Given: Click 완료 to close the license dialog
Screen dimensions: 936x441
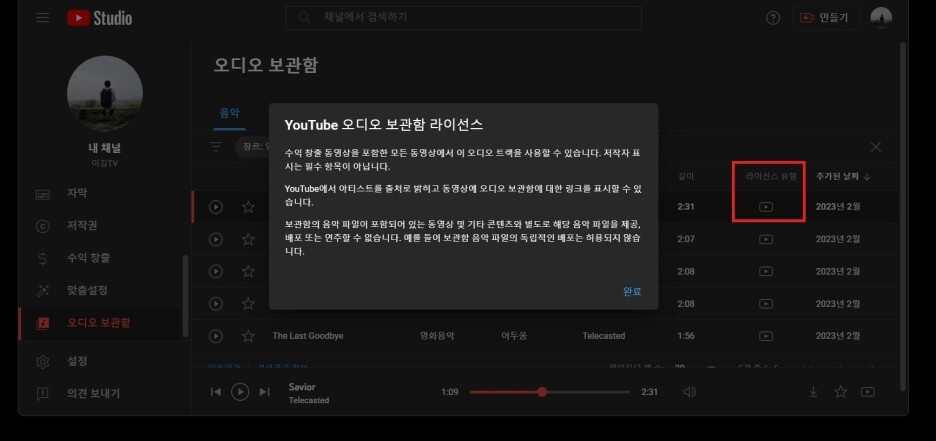Looking at the screenshot, I should click(x=632, y=291).
